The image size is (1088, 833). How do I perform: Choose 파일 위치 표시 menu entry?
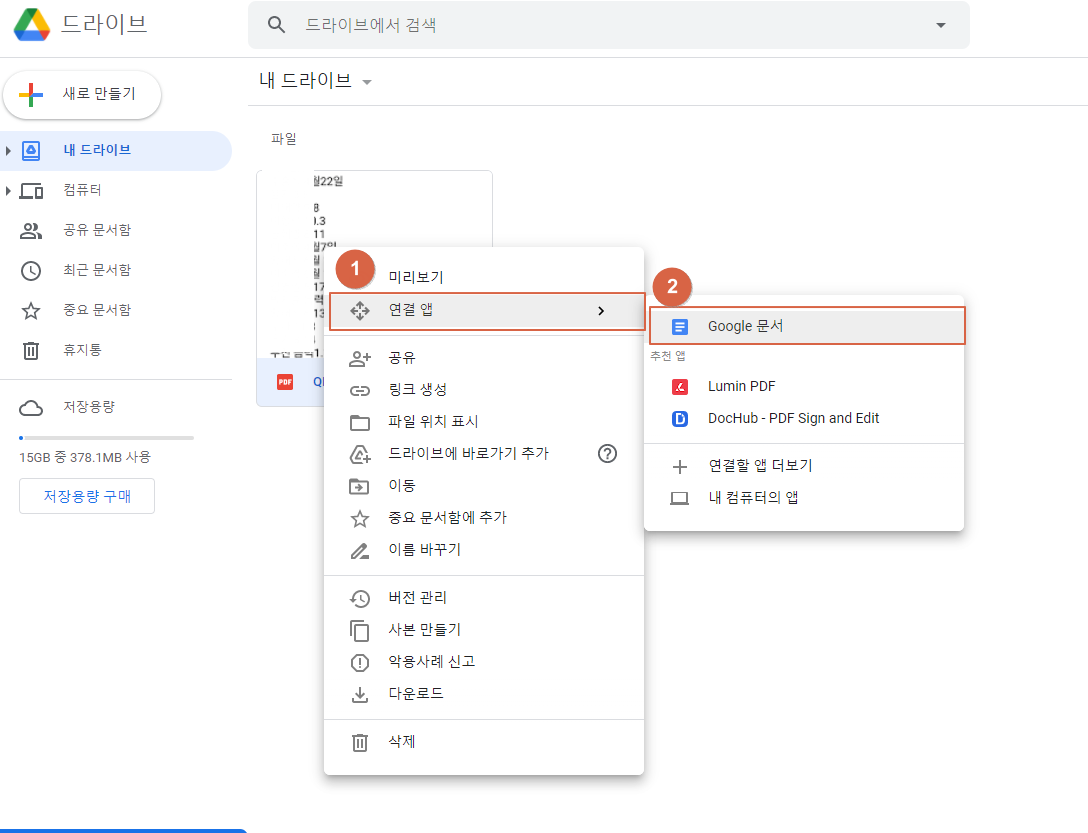484,422
